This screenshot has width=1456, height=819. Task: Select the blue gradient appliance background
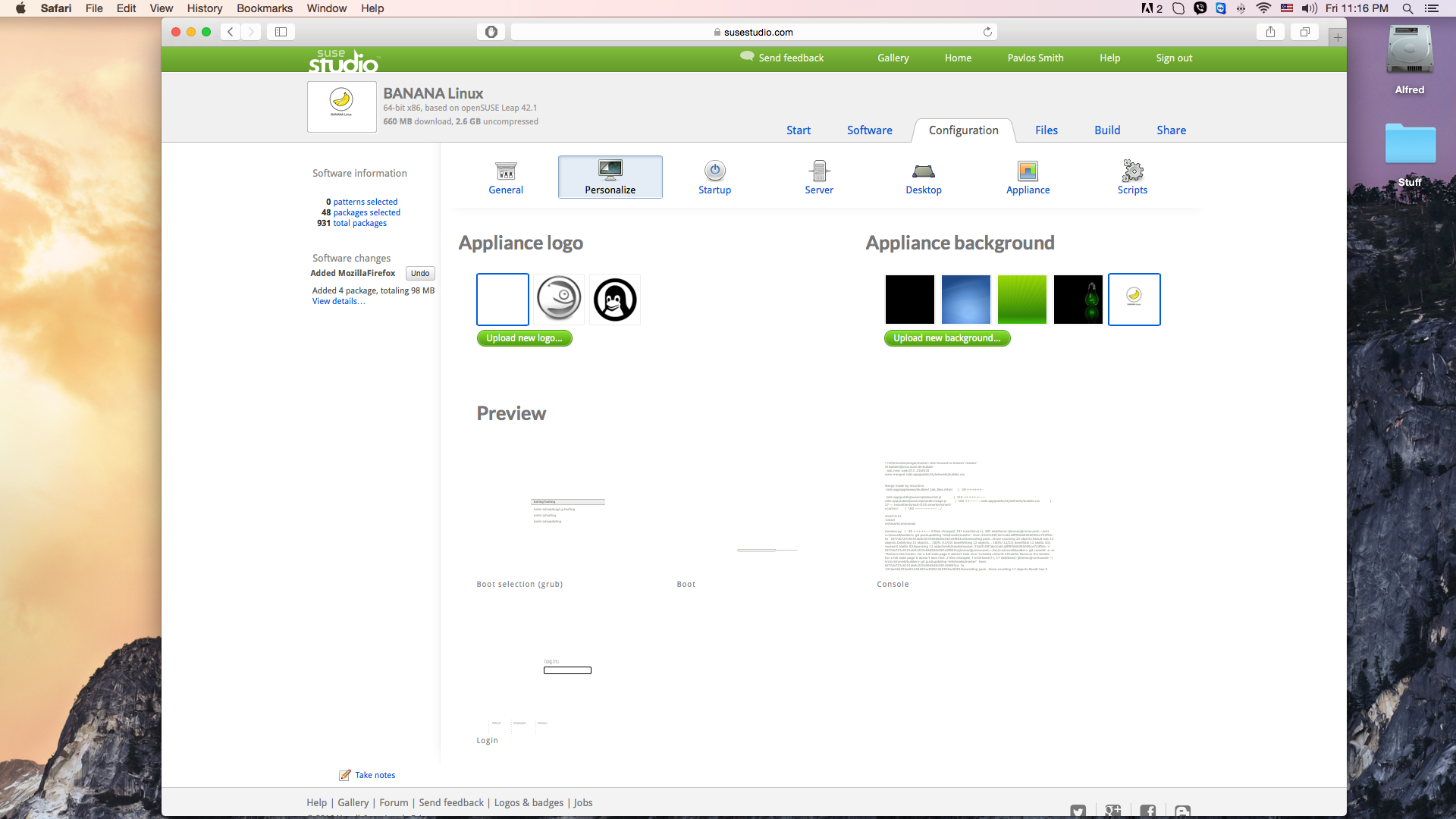[965, 299]
